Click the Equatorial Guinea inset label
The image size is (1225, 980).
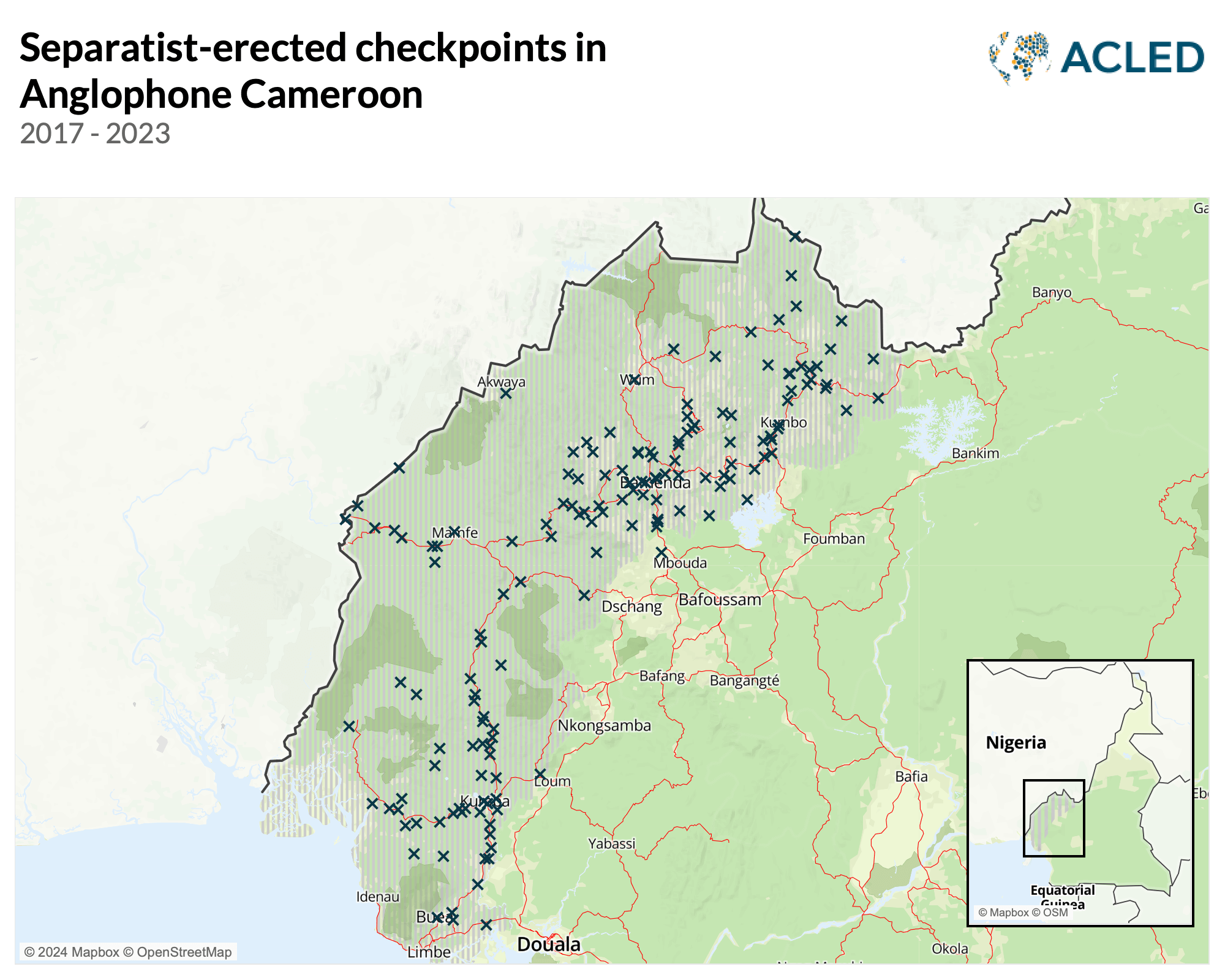tap(1063, 897)
